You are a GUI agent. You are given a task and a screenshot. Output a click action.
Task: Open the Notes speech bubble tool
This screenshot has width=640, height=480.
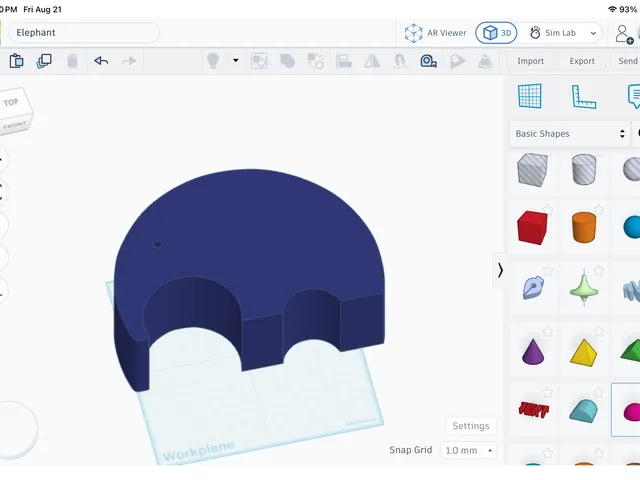click(634, 96)
